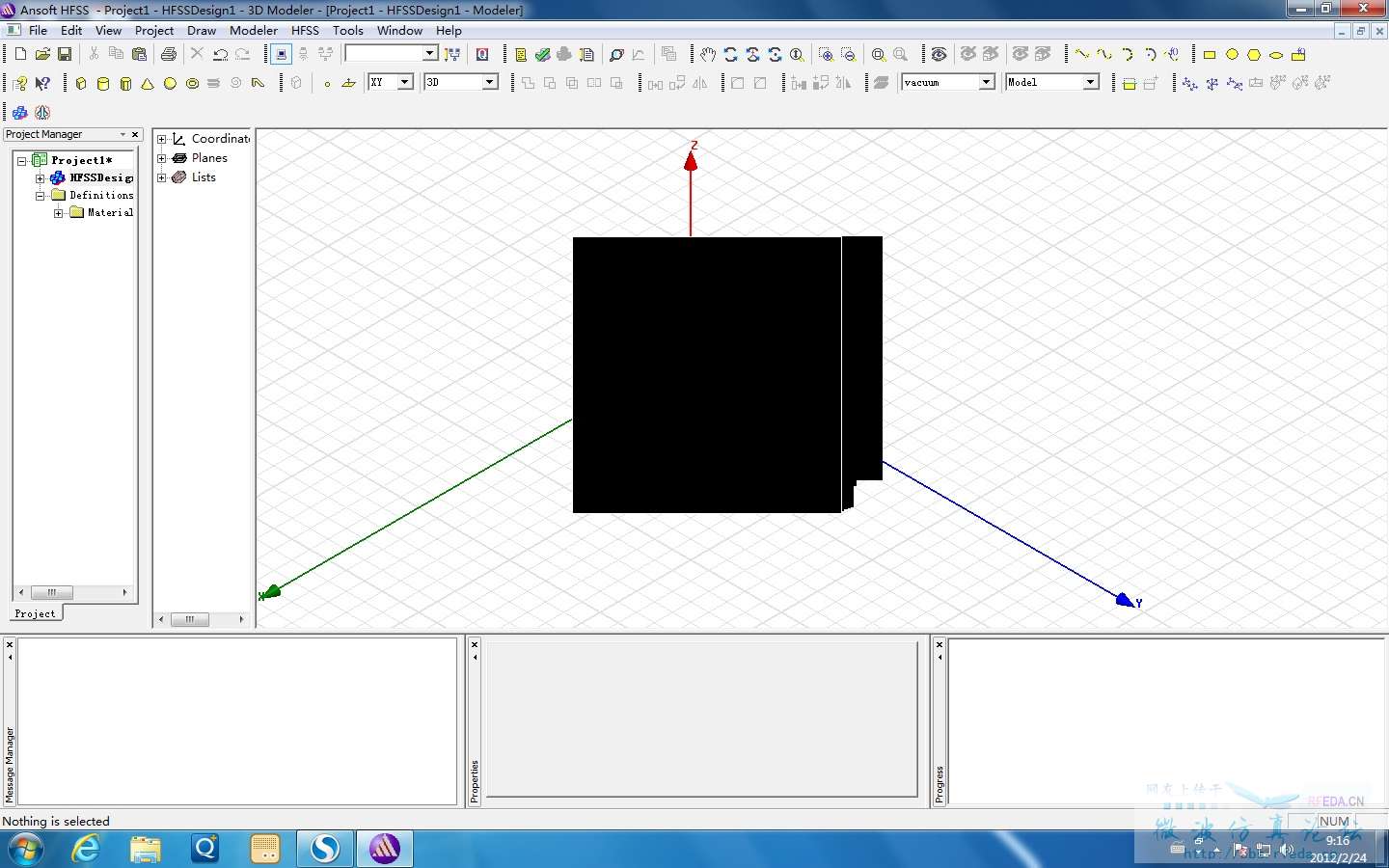This screenshot has height=868, width=1389.
Task: Select the Lists item in model tree
Action: (x=204, y=177)
